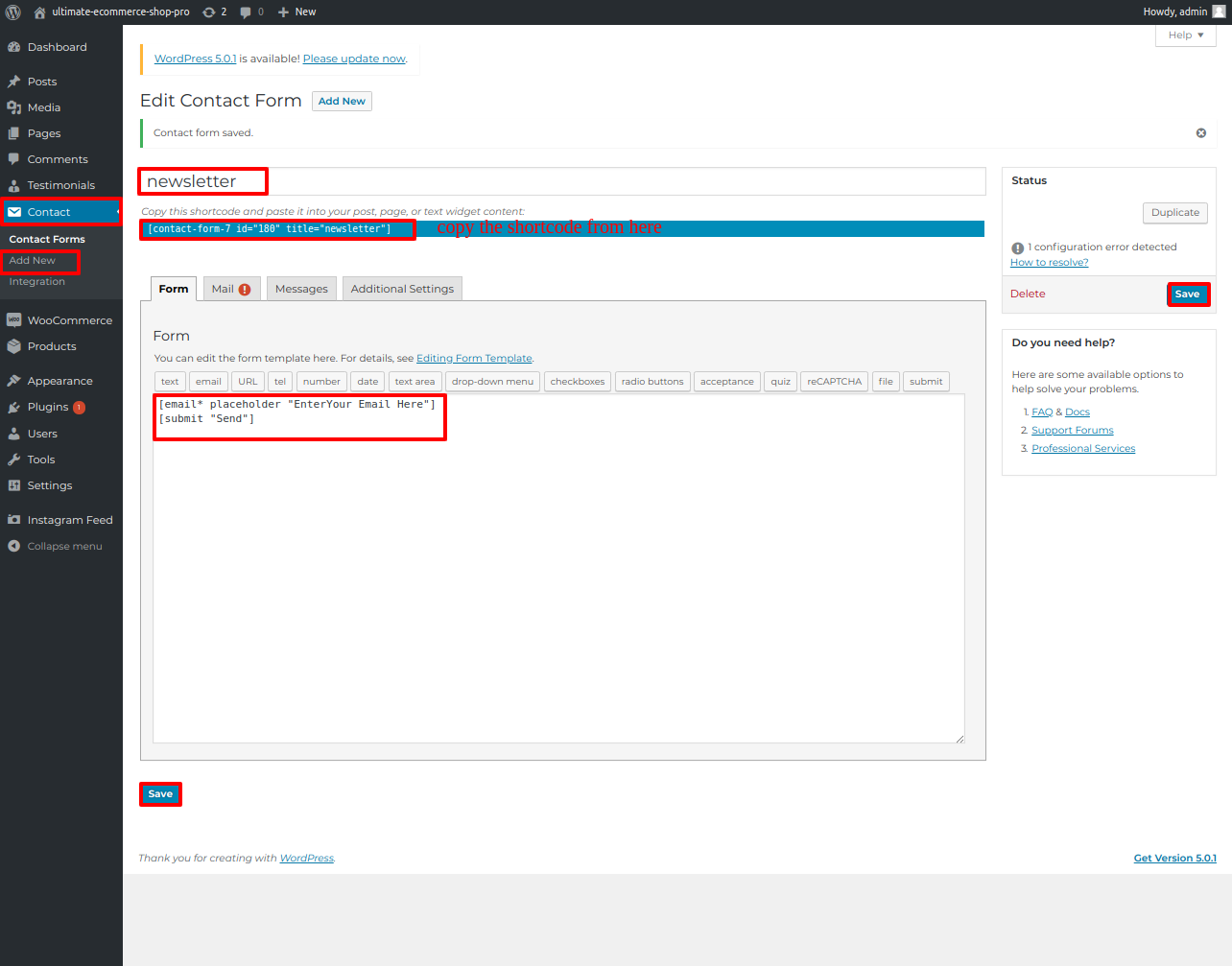
Task: Click the updates icon showing 2
Action: click(x=209, y=12)
